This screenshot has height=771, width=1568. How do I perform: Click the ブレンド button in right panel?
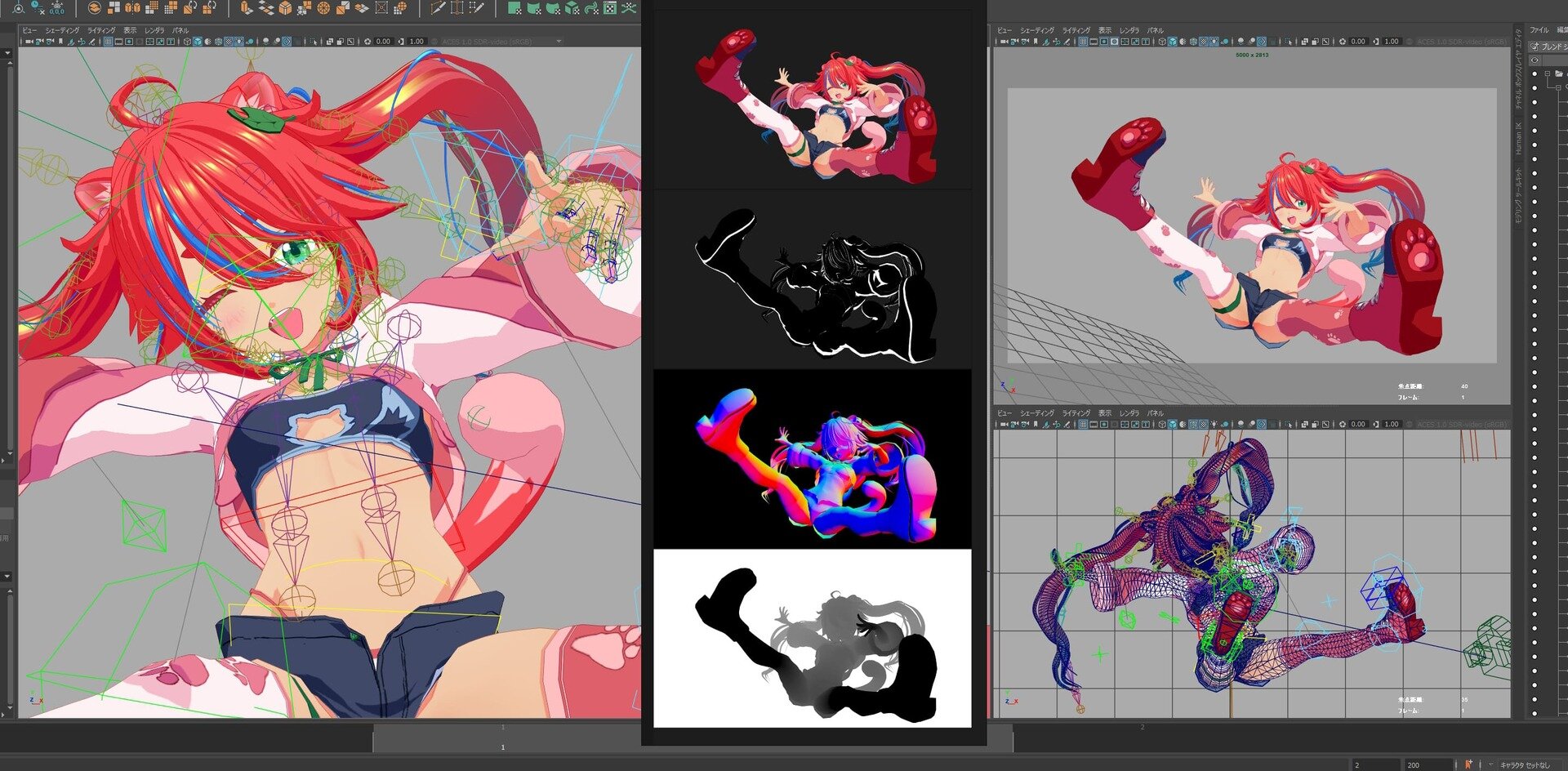coord(1550,47)
